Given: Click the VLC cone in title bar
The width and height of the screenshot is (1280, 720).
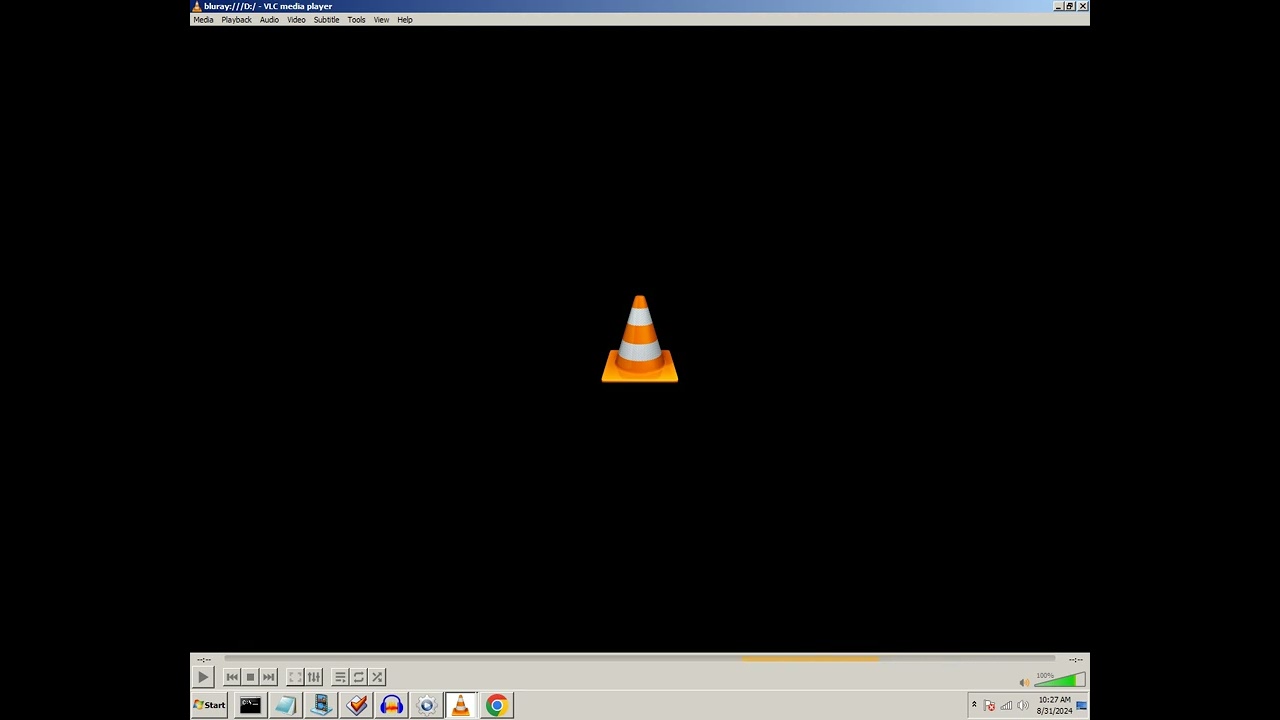Looking at the screenshot, I should pos(197,6).
